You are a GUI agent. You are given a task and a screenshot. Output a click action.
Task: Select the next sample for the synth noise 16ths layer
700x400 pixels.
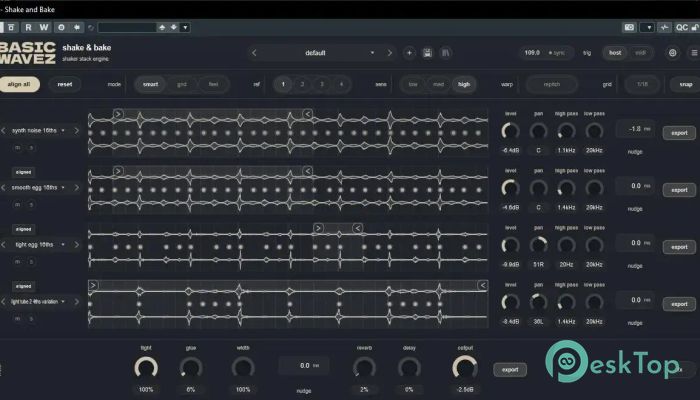click(76, 131)
